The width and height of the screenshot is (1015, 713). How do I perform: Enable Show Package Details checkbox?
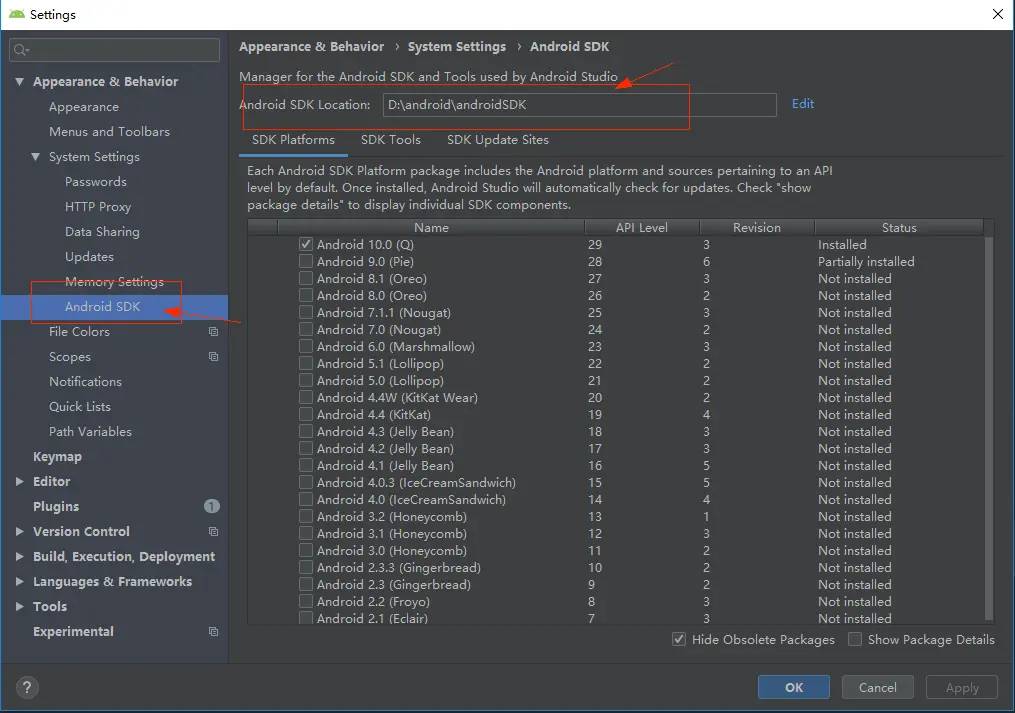coord(855,639)
